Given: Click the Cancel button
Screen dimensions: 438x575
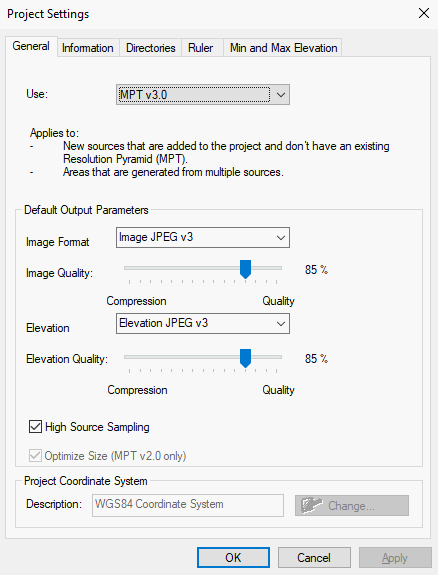Looking at the screenshot, I should pos(314,557).
